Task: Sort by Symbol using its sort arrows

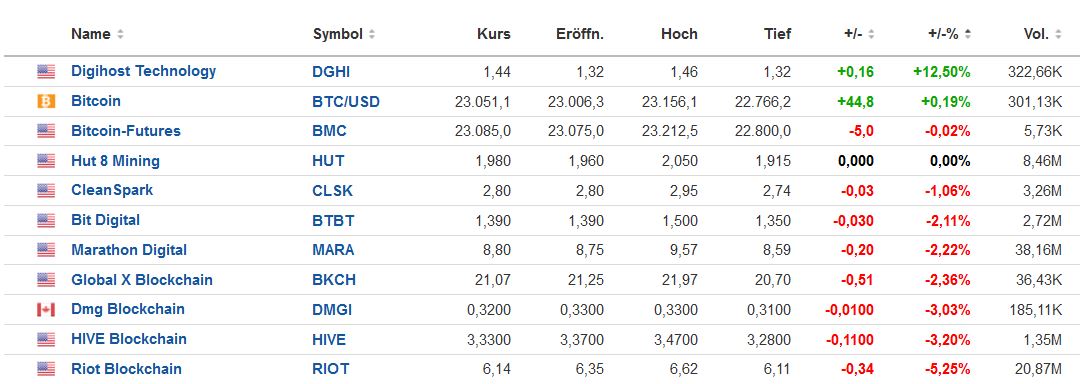Action: pyautogui.click(x=372, y=34)
